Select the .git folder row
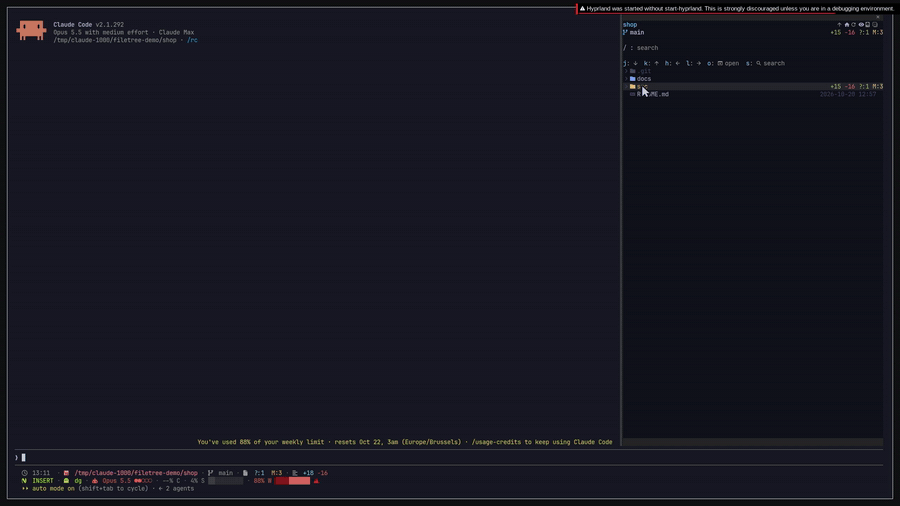The height and width of the screenshot is (506, 900). coord(752,71)
